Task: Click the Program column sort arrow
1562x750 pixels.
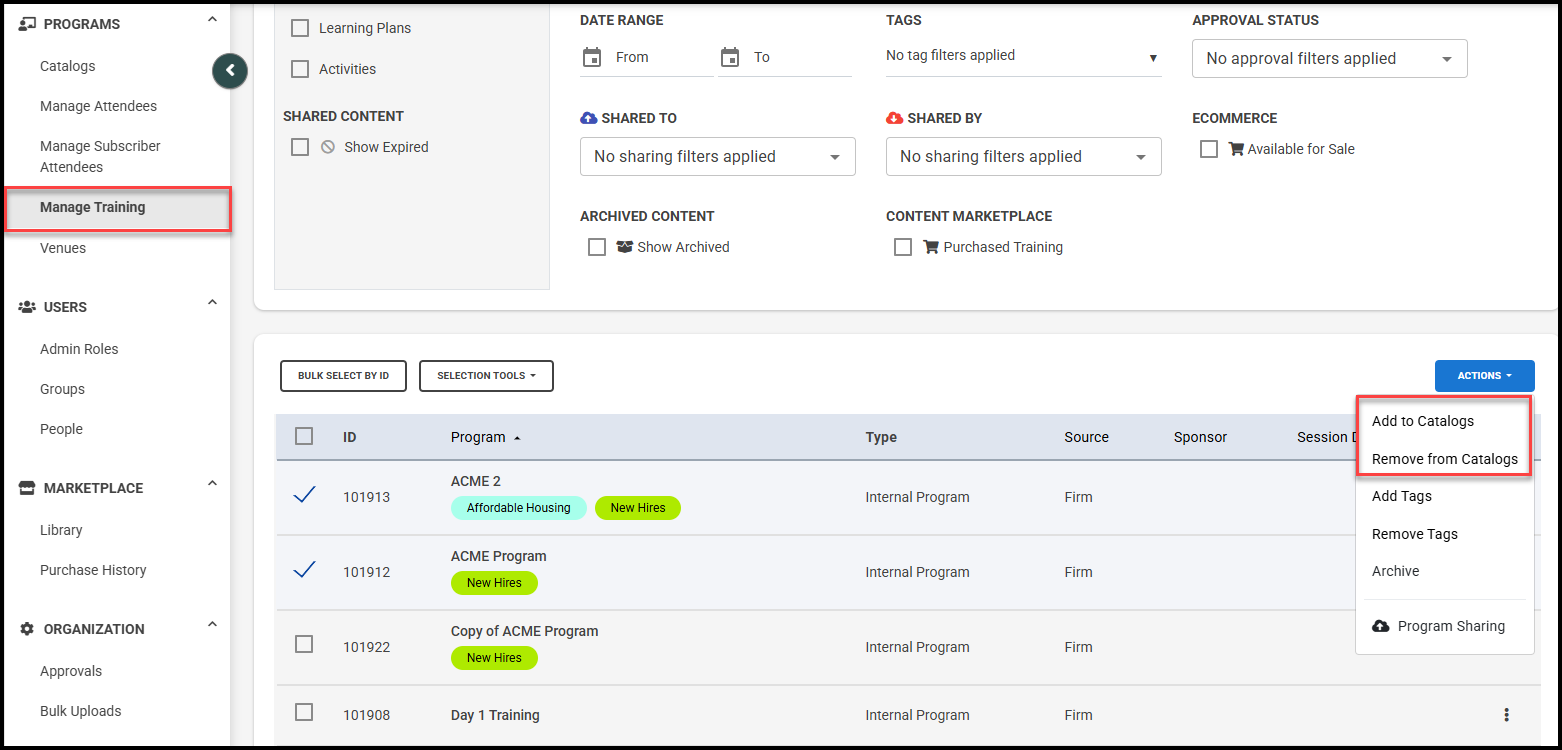Action: click(517, 438)
